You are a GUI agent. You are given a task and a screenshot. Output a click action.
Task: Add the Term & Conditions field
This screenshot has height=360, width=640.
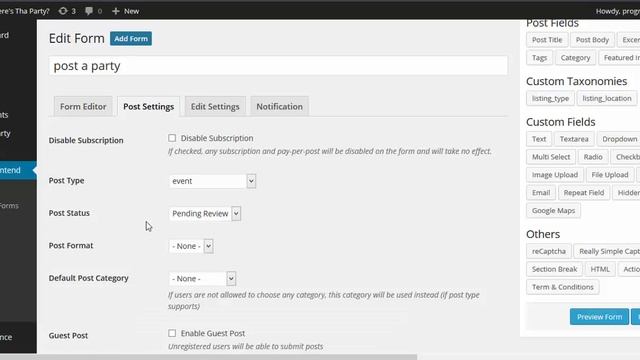[x=562, y=287]
